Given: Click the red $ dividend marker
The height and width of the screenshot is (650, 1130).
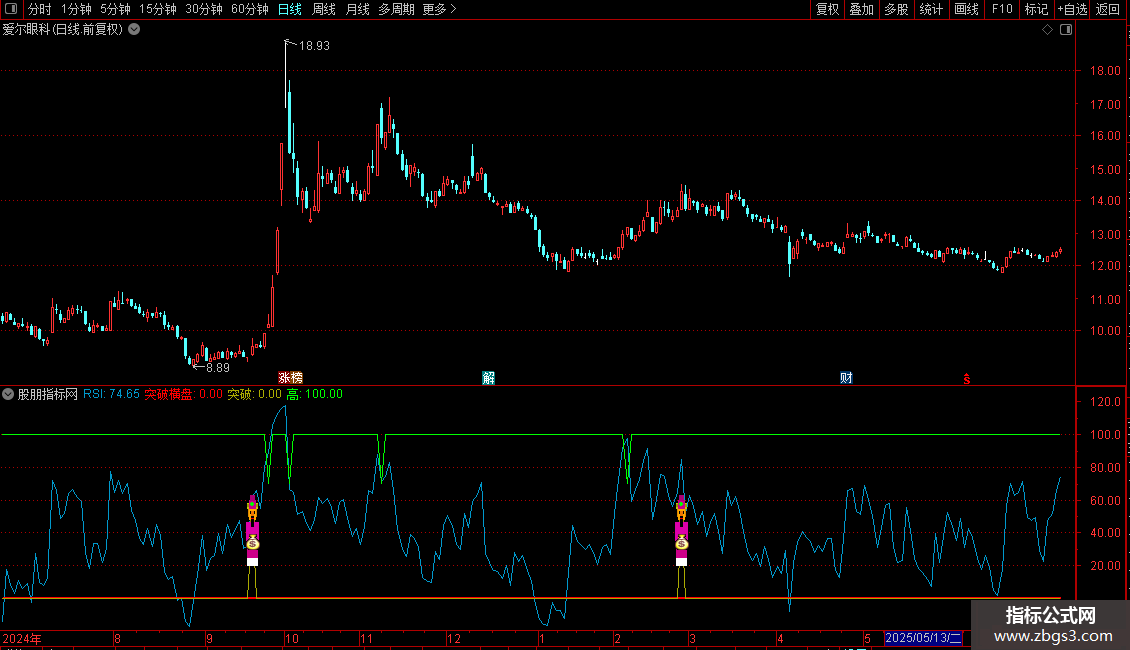Looking at the screenshot, I should (x=967, y=379).
